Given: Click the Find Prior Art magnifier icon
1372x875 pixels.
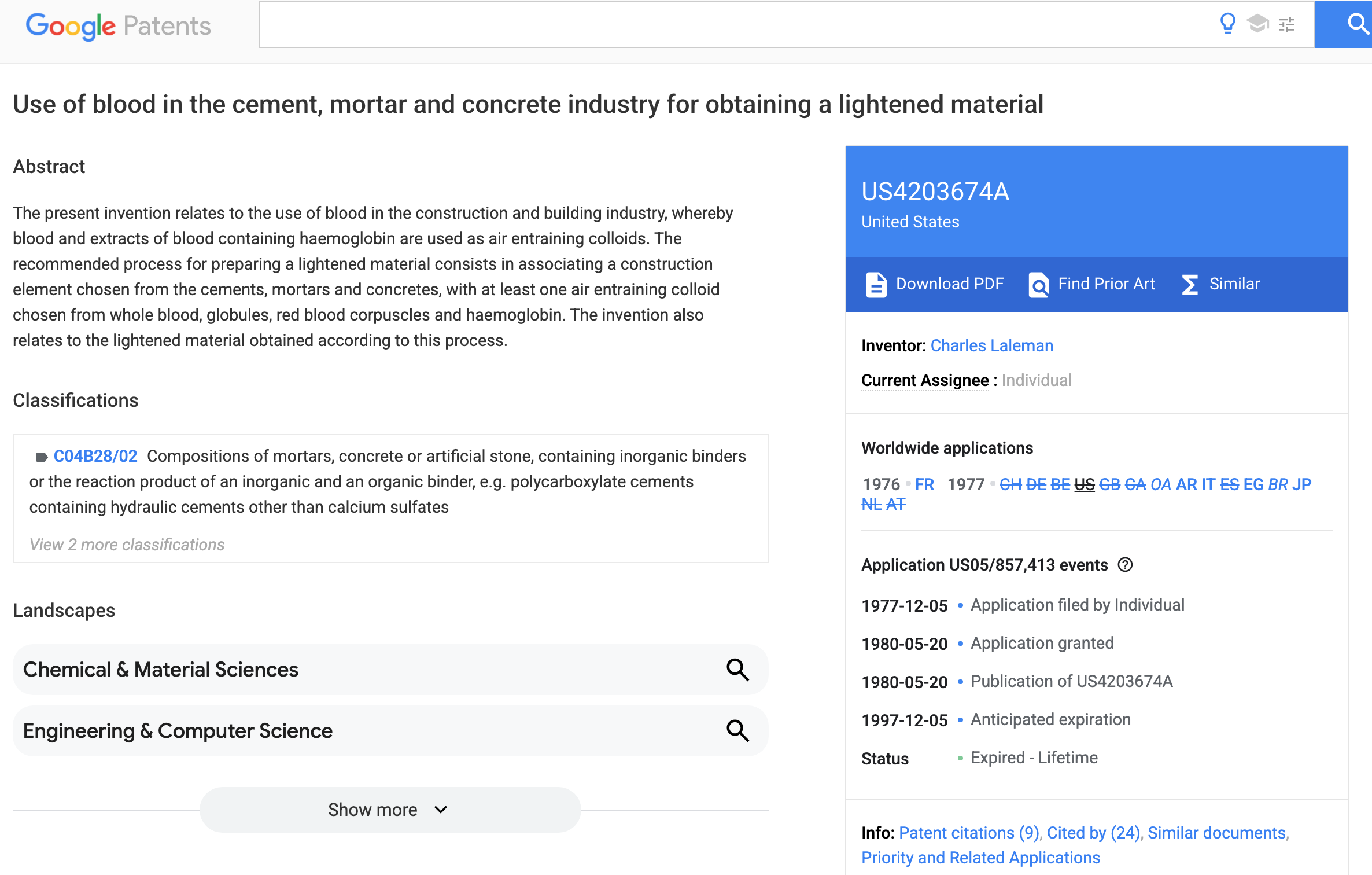Looking at the screenshot, I should (x=1039, y=284).
